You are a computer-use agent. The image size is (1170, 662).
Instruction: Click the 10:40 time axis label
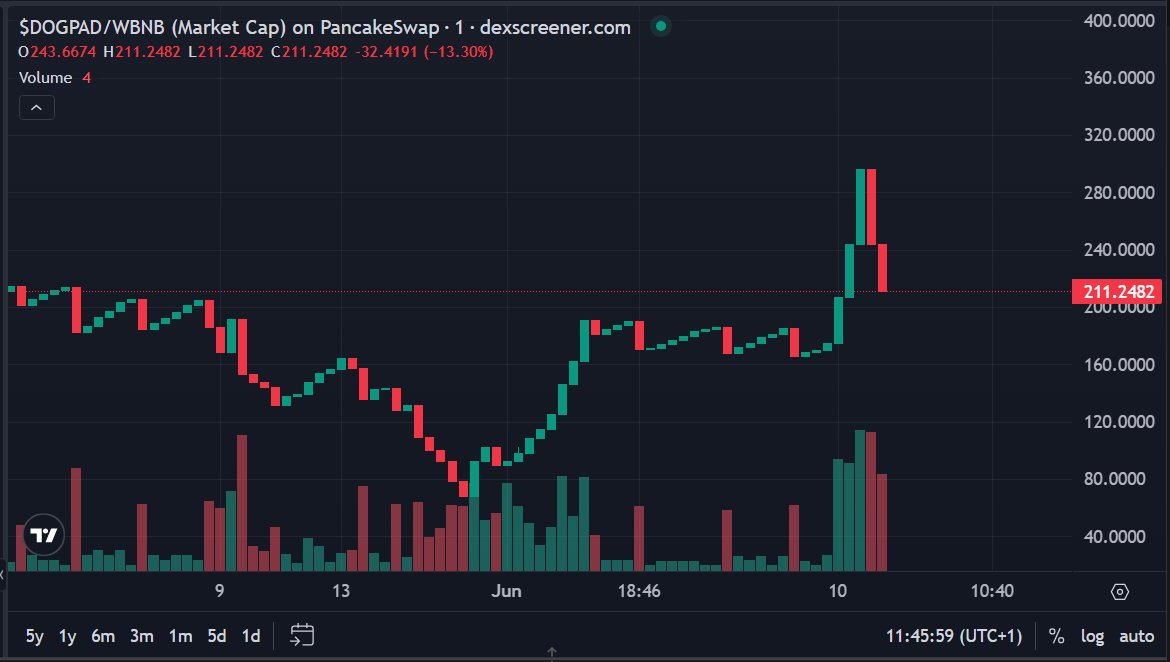pyautogui.click(x=992, y=591)
